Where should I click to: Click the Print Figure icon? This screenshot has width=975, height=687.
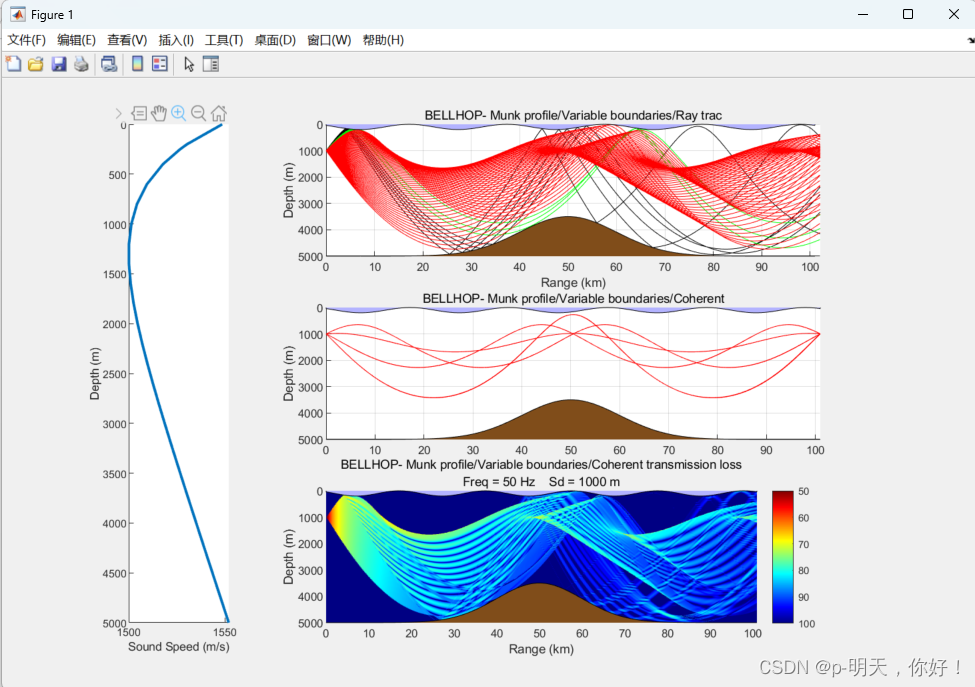point(81,64)
